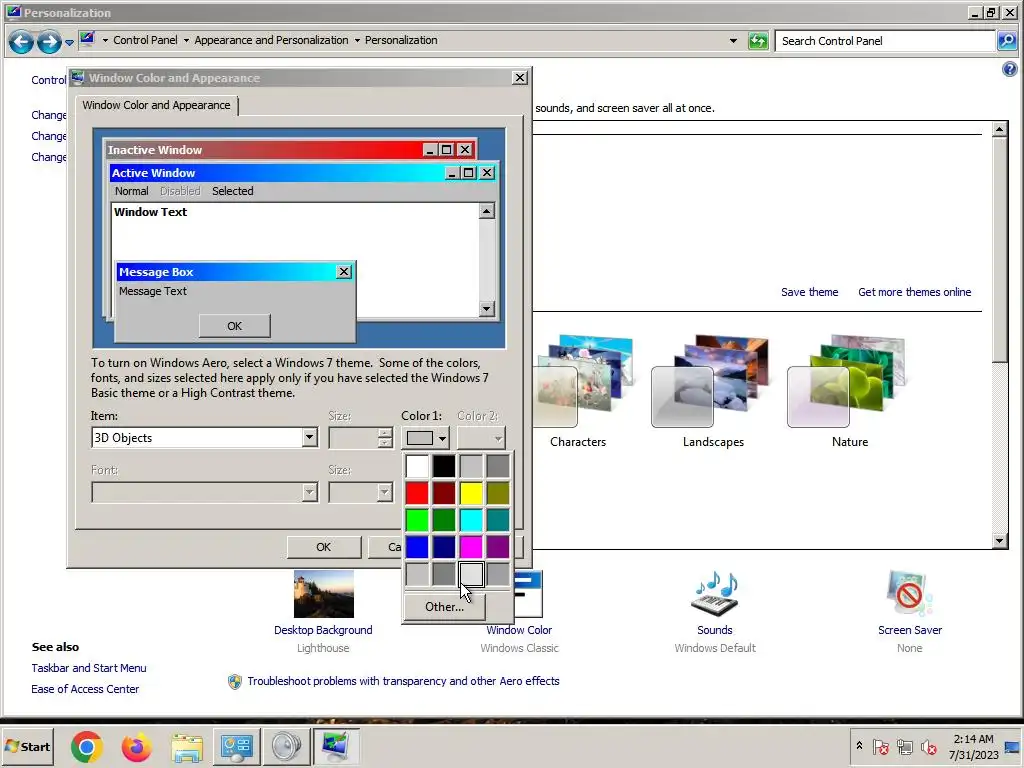Screen dimensions: 1024x768
Task: Click the speaker app taskbar icon
Action: pyautogui.click(x=286, y=746)
